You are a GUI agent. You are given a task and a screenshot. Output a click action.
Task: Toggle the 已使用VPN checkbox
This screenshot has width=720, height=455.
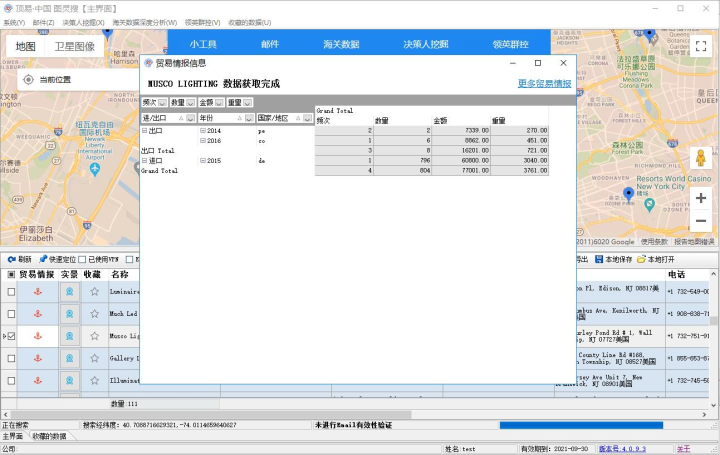pyautogui.click(x=82, y=259)
